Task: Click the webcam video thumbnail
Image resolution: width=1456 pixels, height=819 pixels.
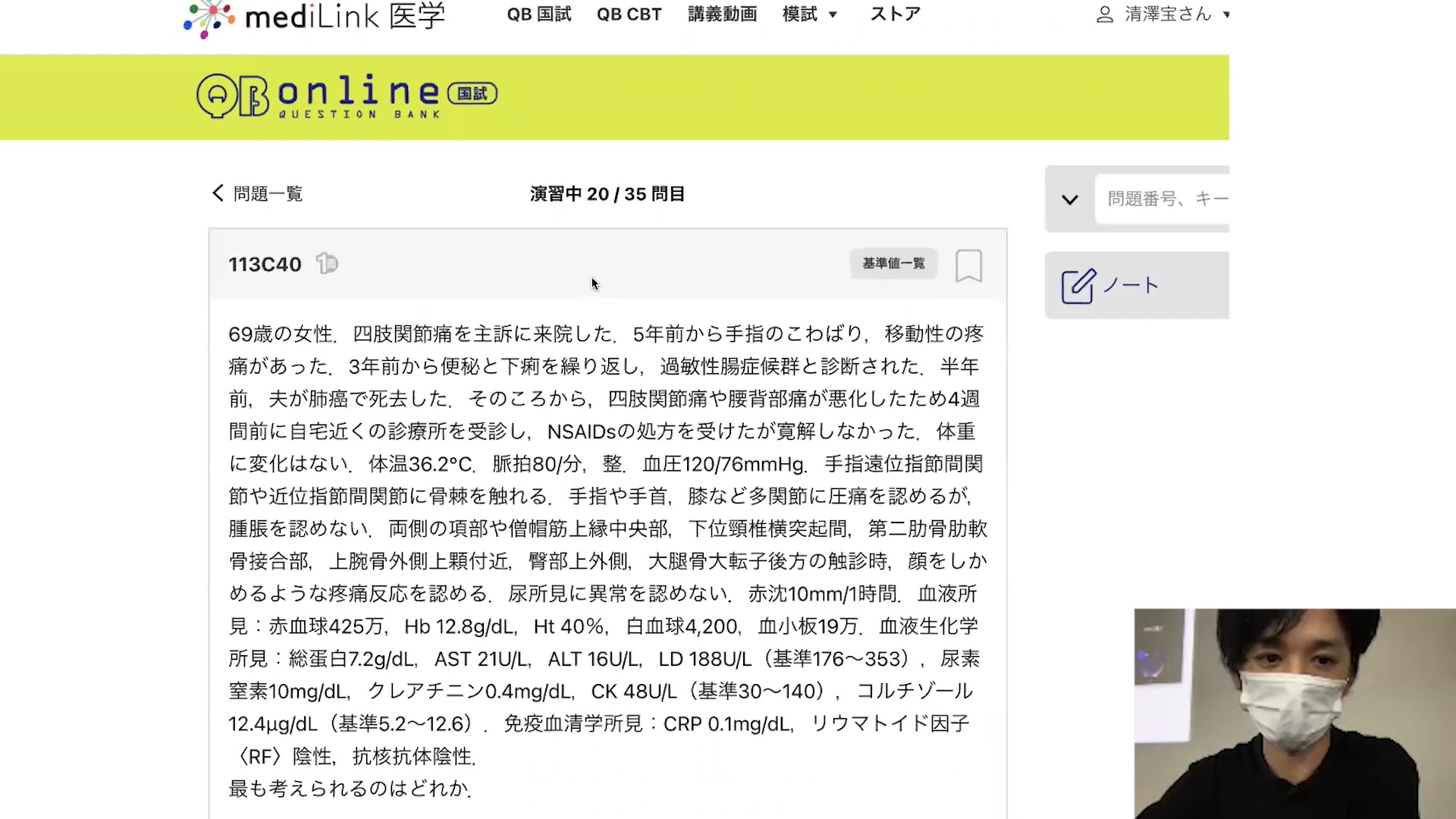Action: (1294, 713)
